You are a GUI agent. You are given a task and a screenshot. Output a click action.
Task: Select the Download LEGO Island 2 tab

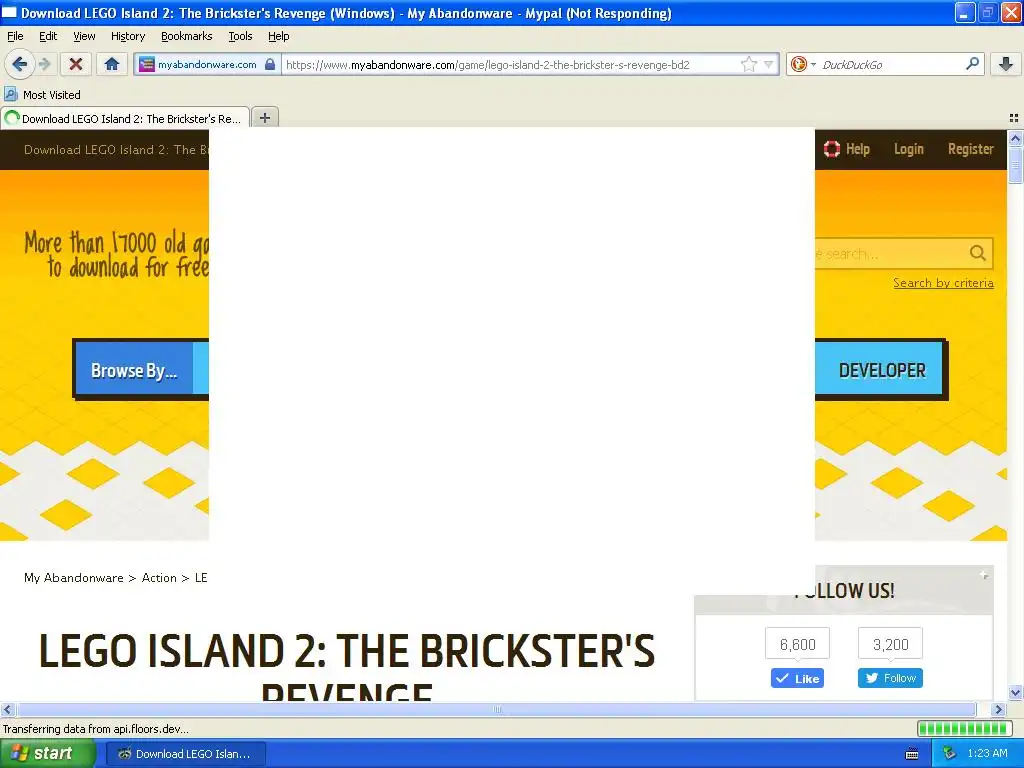click(125, 118)
